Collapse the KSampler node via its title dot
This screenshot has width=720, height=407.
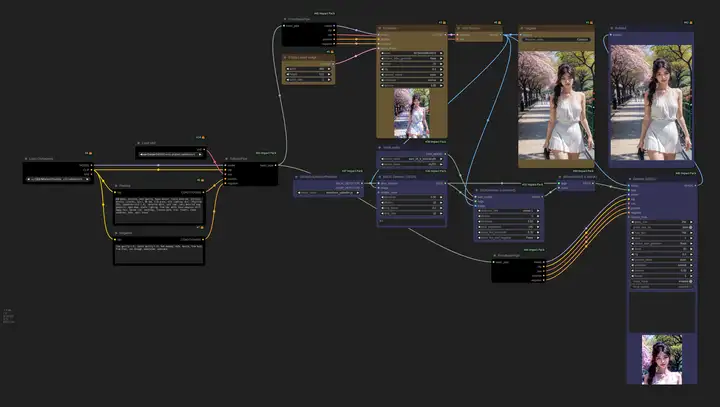click(x=380, y=28)
